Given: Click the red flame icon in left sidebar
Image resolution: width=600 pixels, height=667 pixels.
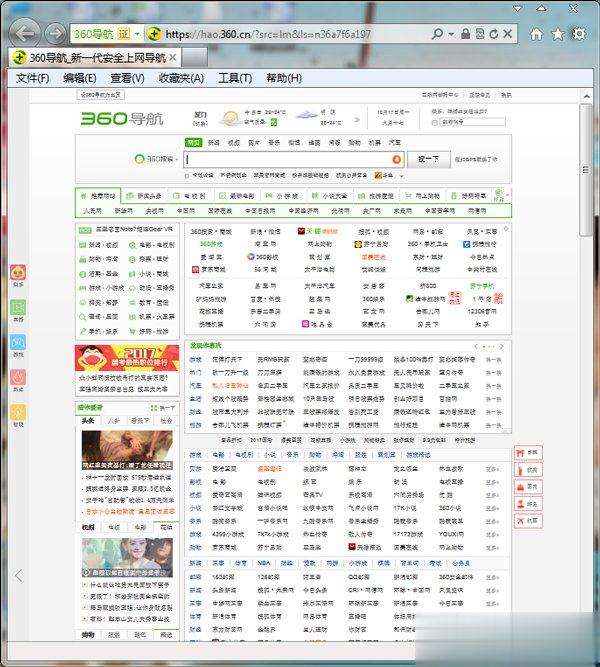Looking at the screenshot, I should (x=18, y=377).
